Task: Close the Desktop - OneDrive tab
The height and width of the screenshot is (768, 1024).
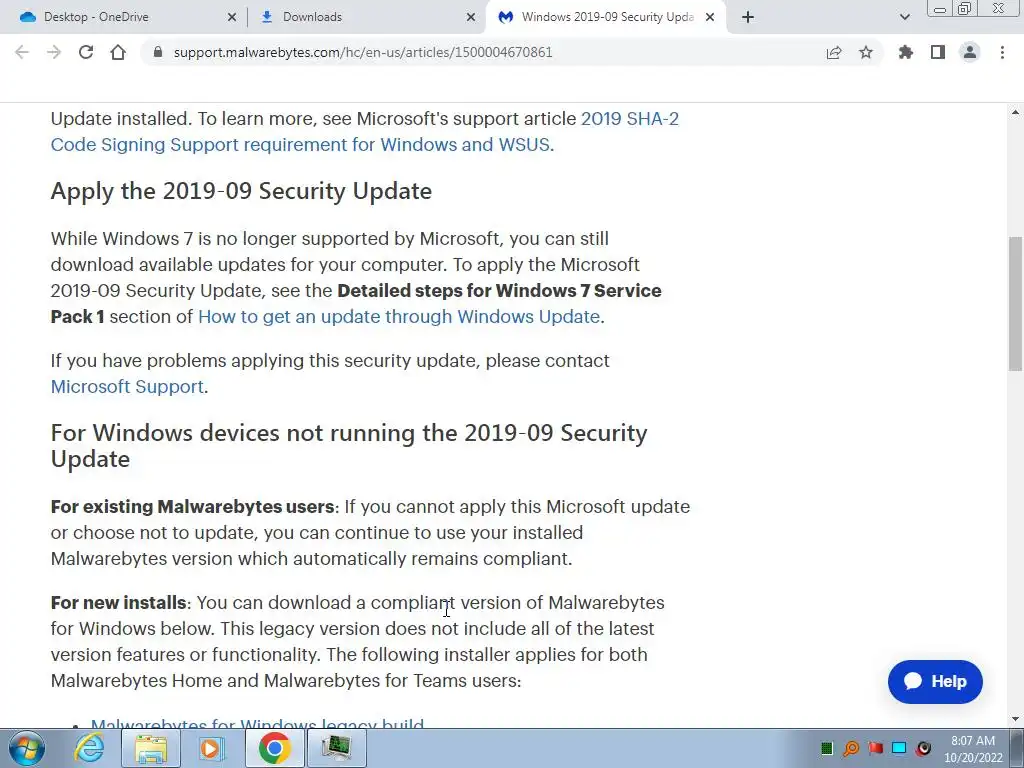Action: click(232, 17)
